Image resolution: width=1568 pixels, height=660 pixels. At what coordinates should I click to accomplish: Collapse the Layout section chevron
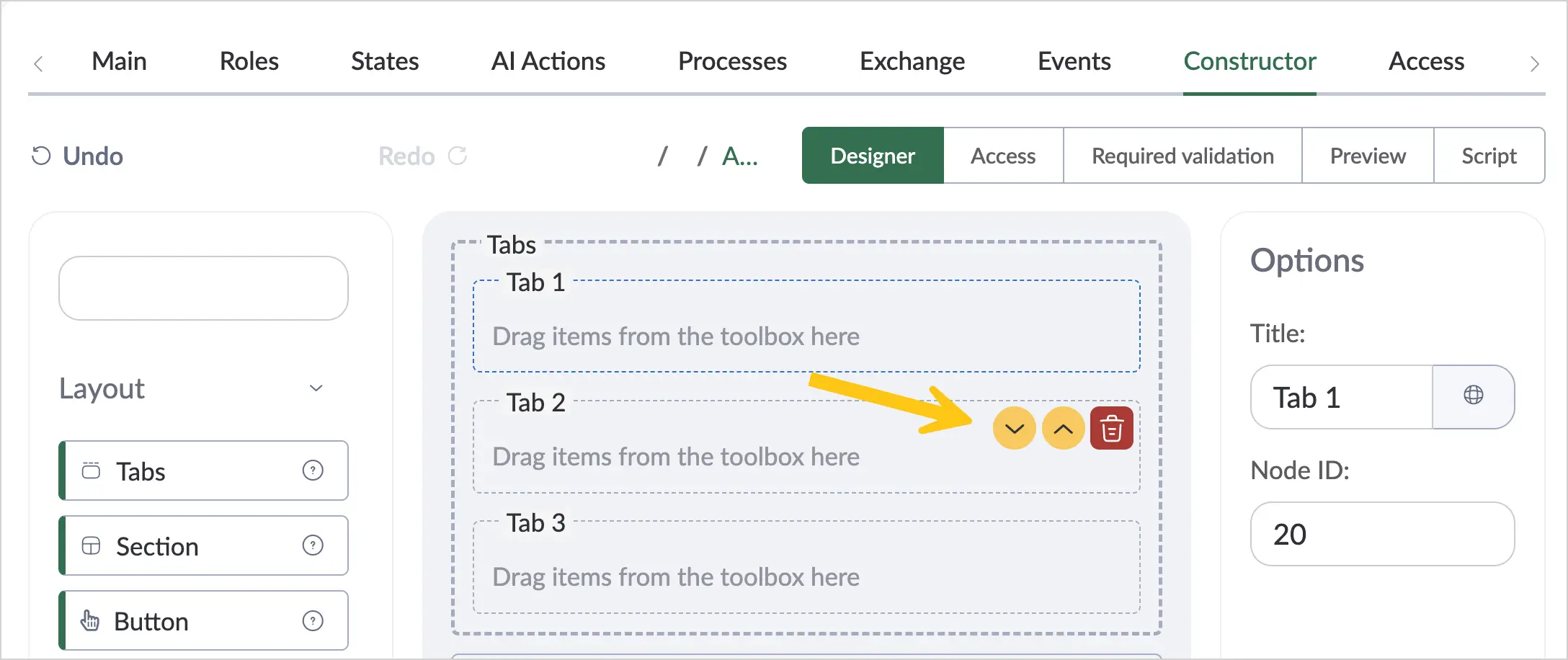coord(316,388)
